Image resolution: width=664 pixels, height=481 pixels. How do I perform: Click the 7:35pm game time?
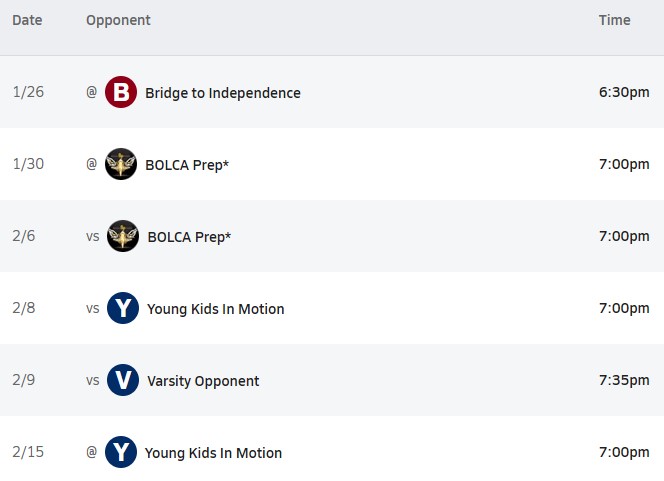(x=624, y=381)
